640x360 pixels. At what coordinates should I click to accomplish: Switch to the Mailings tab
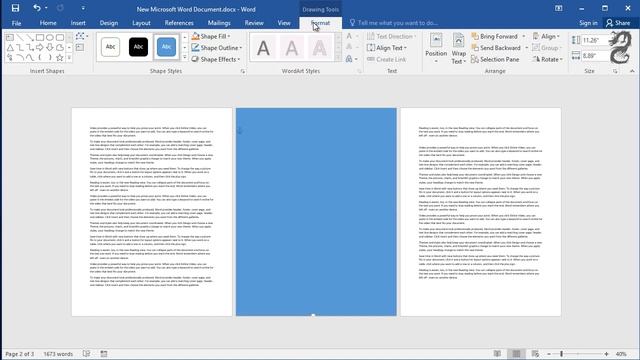[x=219, y=23]
